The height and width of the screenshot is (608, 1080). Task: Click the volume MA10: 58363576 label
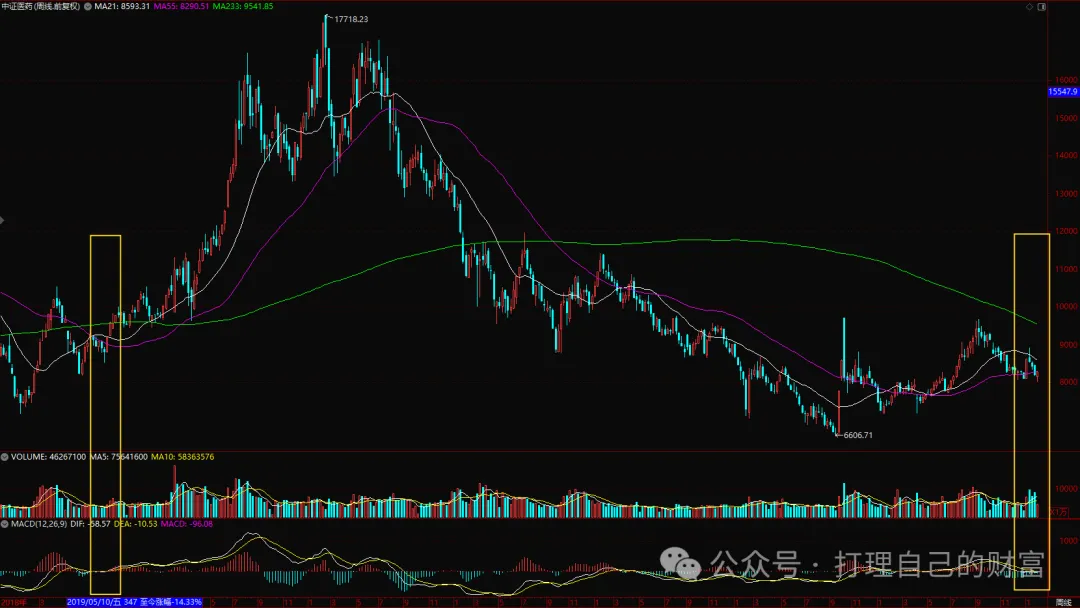coord(183,457)
